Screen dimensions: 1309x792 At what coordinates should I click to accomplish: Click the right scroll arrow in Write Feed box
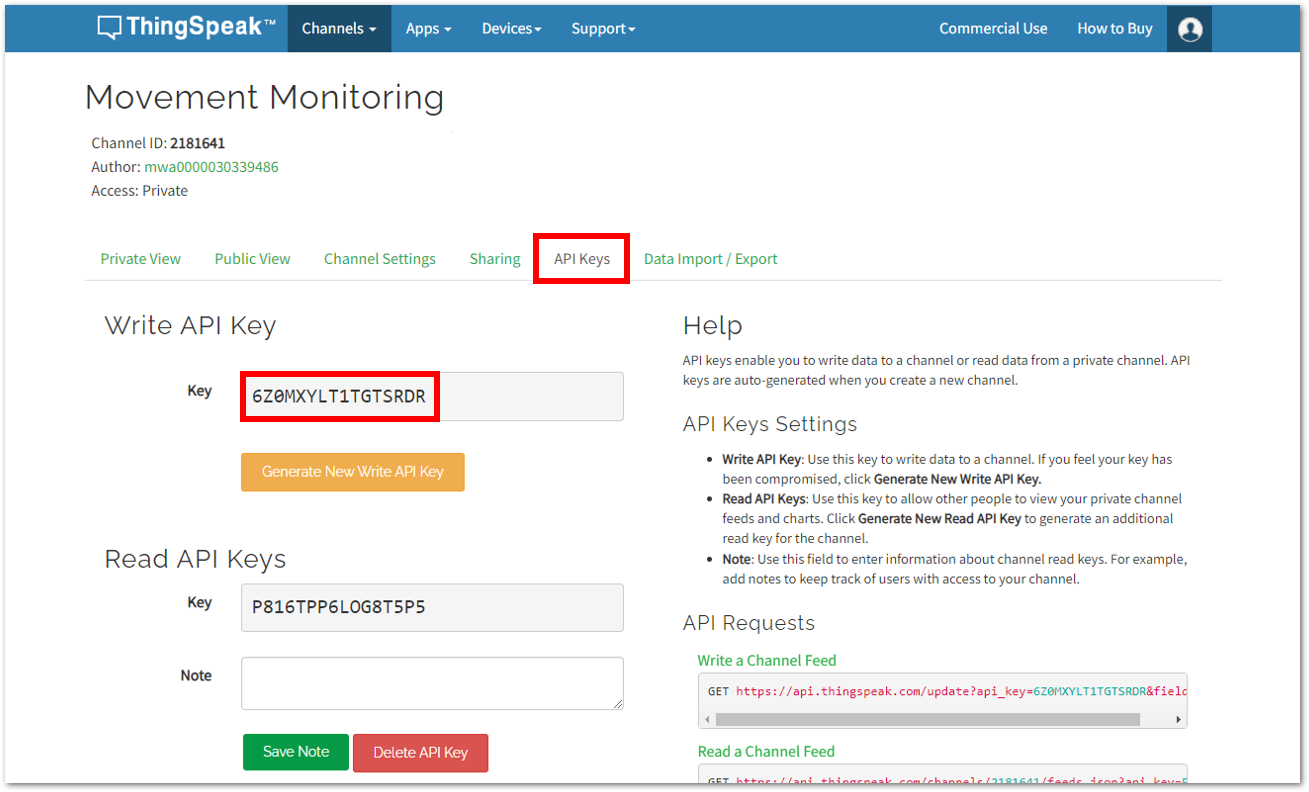[1179, 719]
